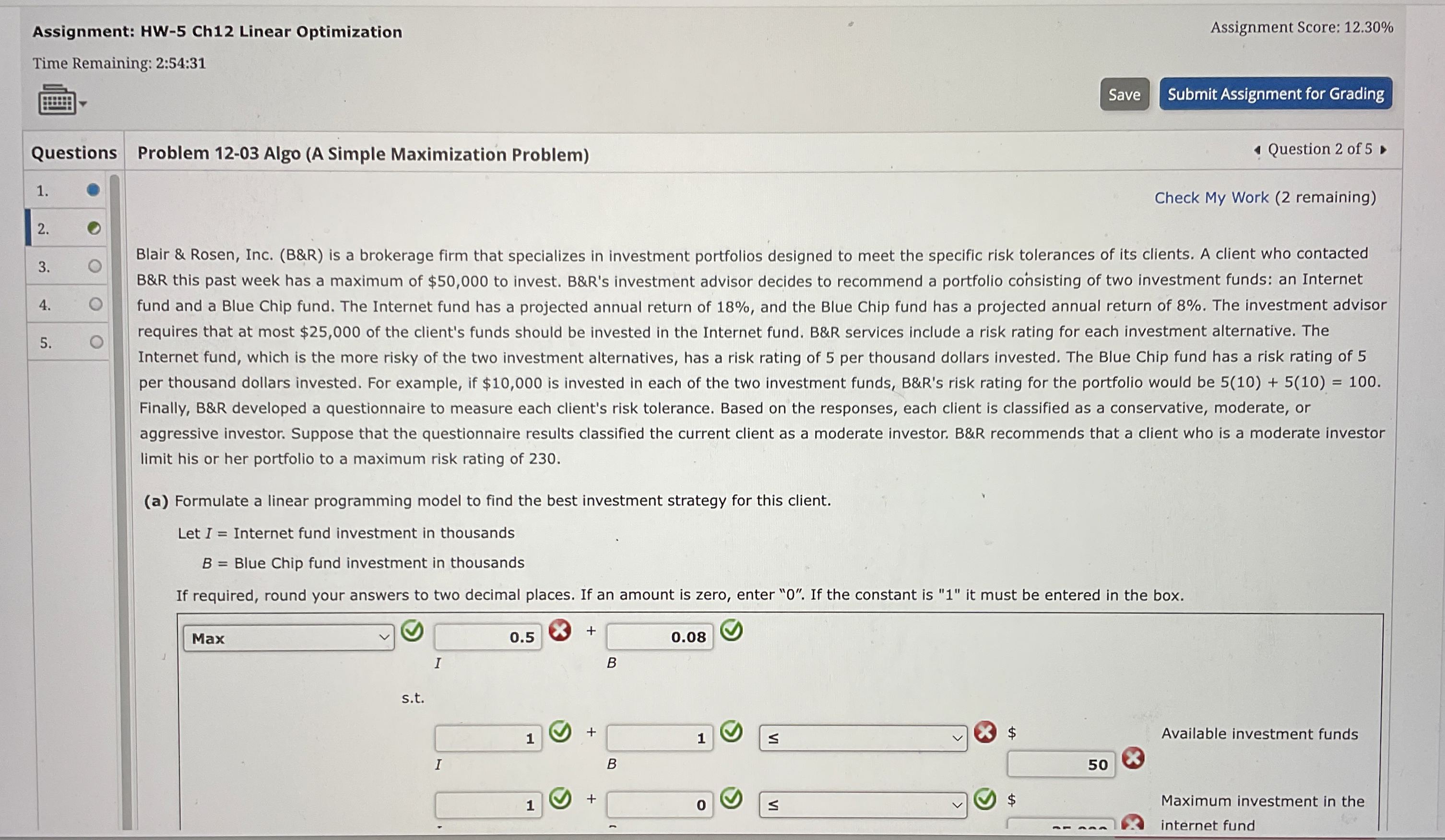Click checkmark beside internet inequality dropdown

(x=985, y=798)
